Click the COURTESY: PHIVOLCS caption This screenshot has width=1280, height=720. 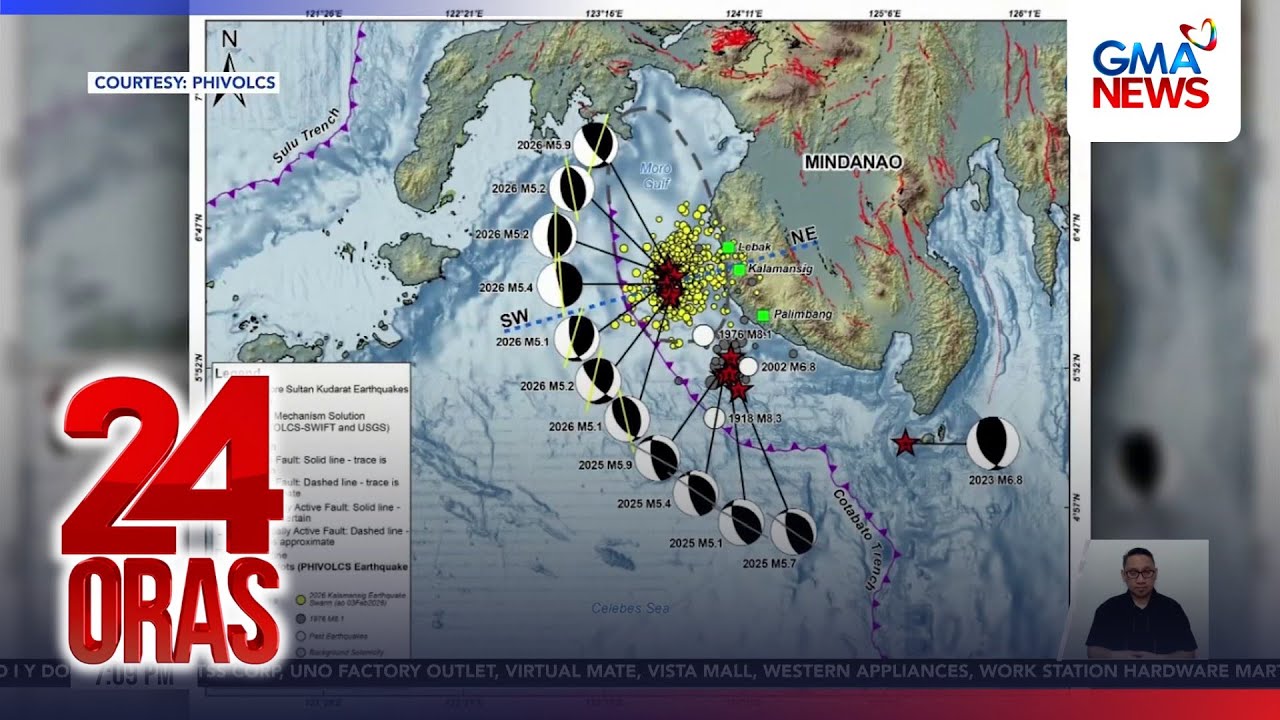(x=184, y=82)
